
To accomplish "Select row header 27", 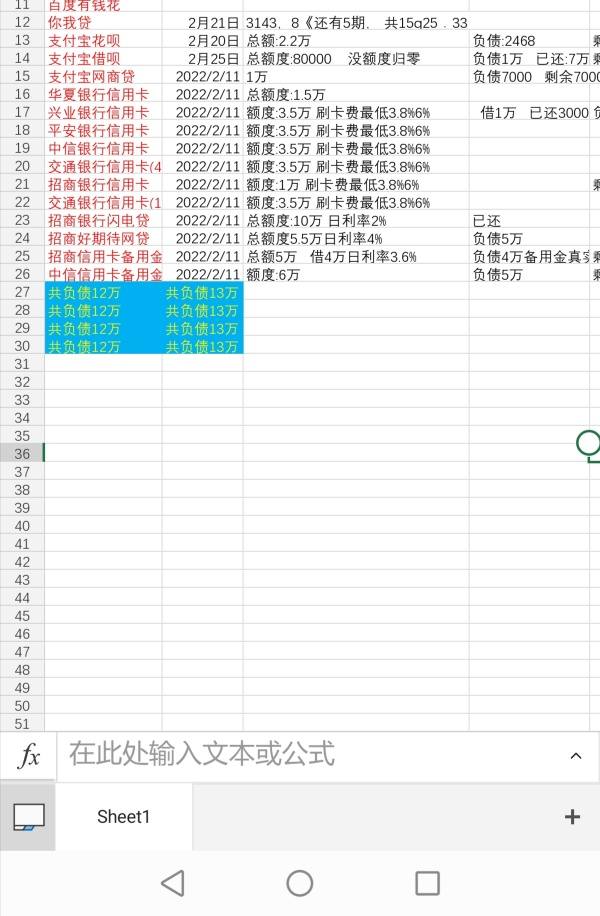I will (22, 292).
